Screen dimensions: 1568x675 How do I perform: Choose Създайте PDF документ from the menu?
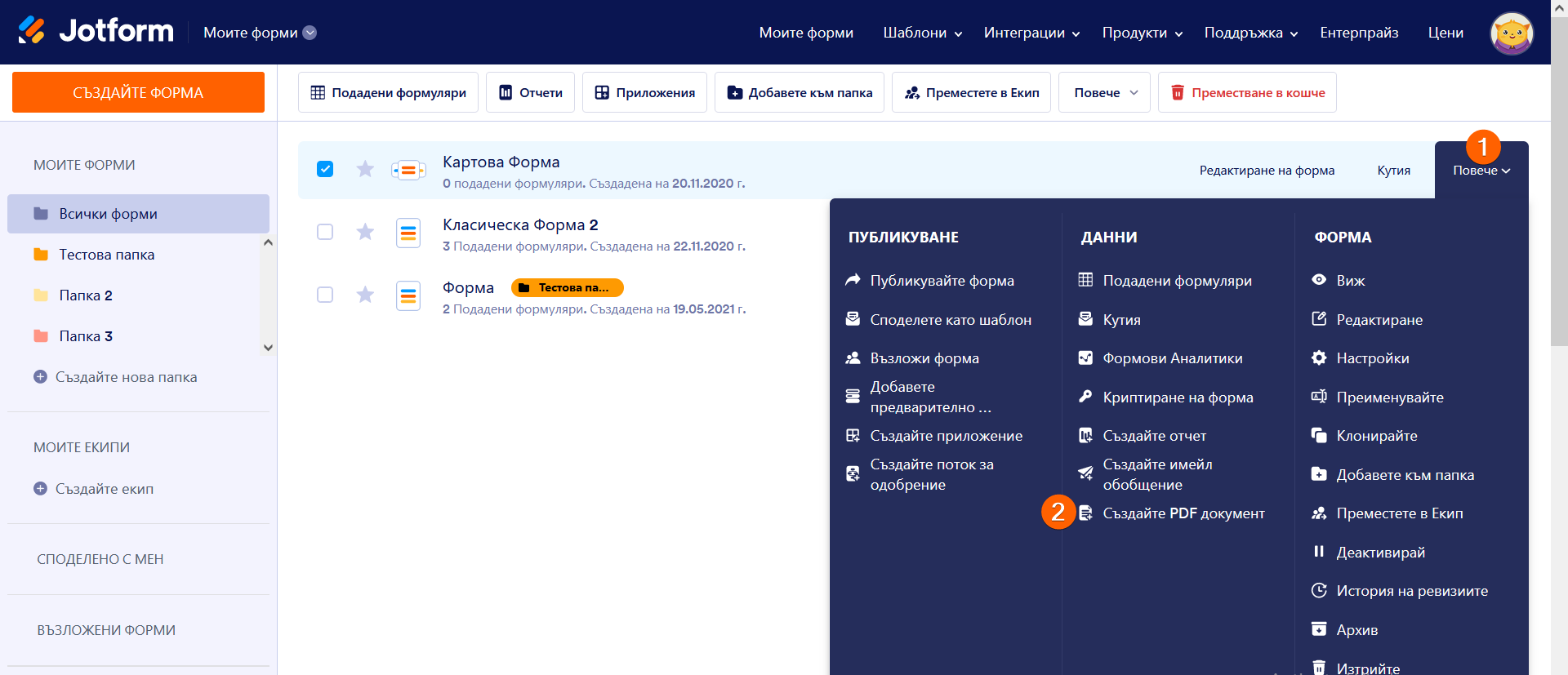pos(1183,513)
